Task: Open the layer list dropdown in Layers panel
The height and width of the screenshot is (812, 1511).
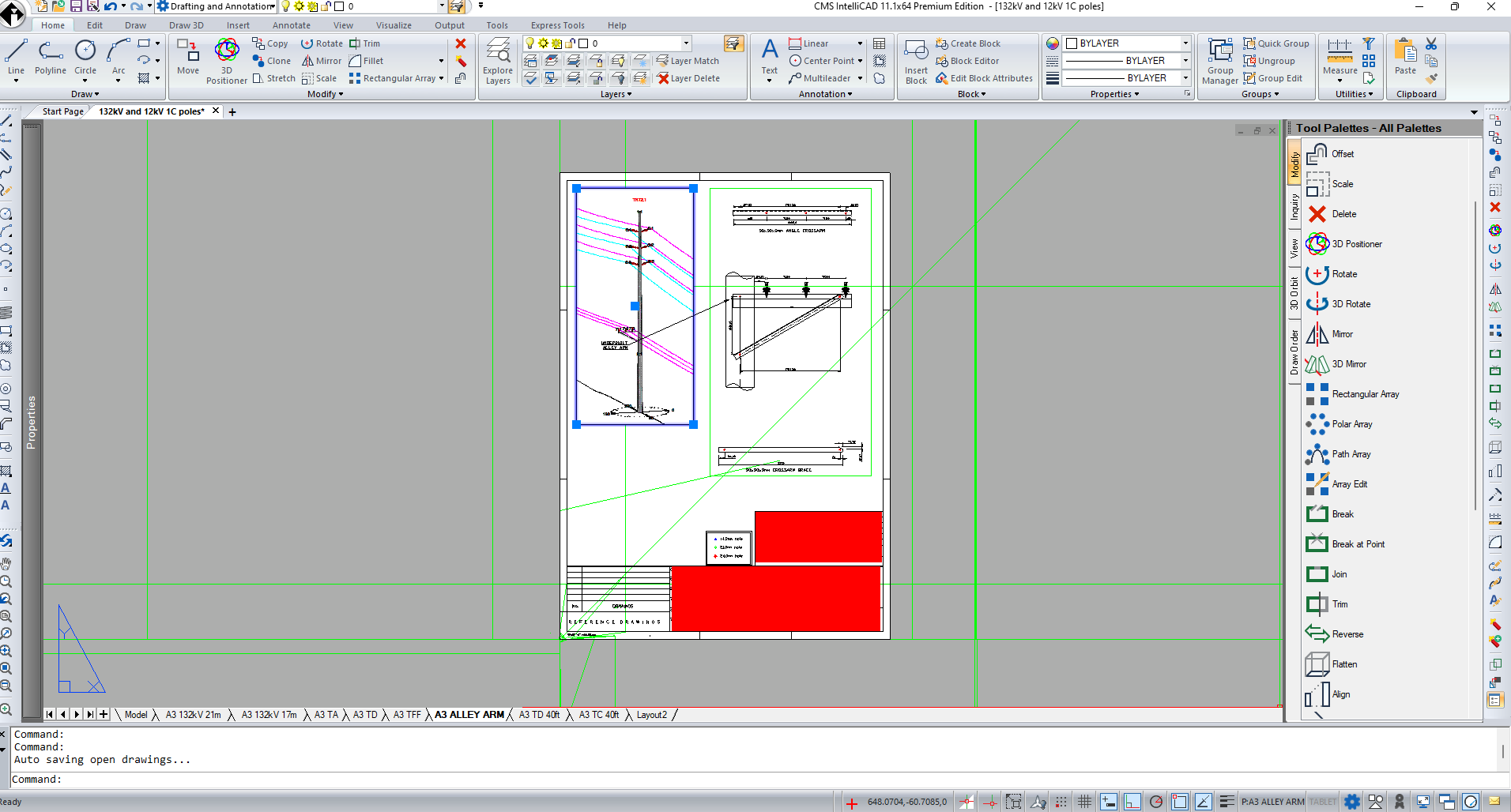Action: click(x=686, y=43)
